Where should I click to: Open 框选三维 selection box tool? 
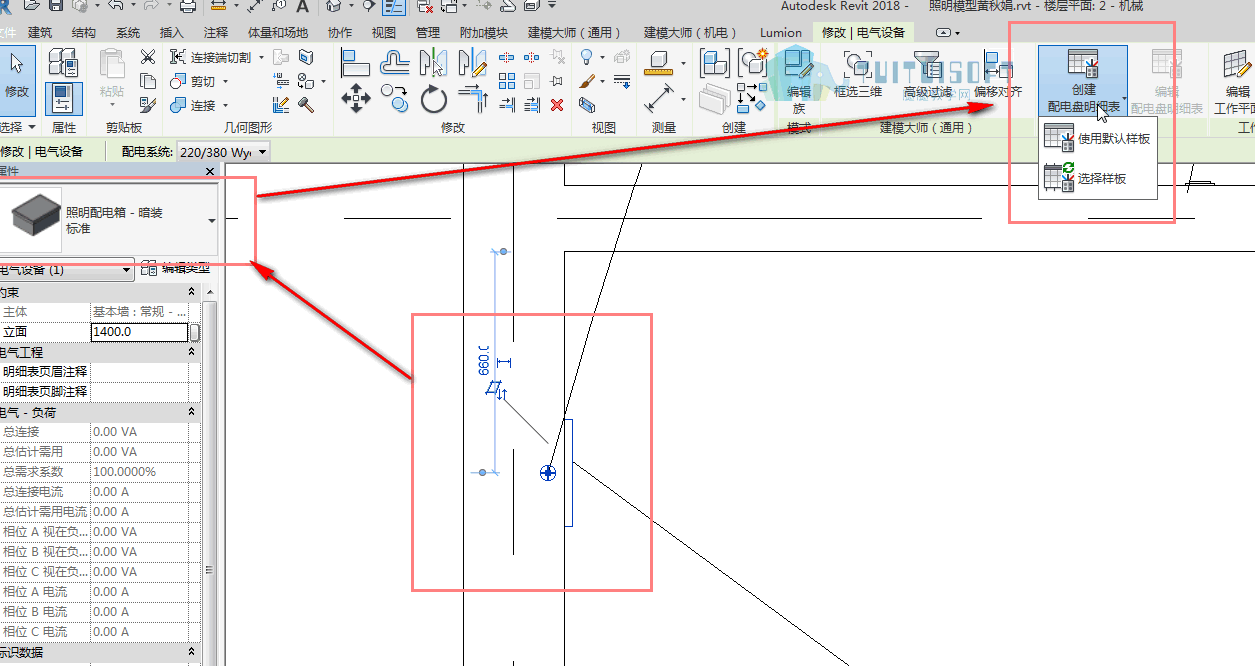[x=858, y=76]
